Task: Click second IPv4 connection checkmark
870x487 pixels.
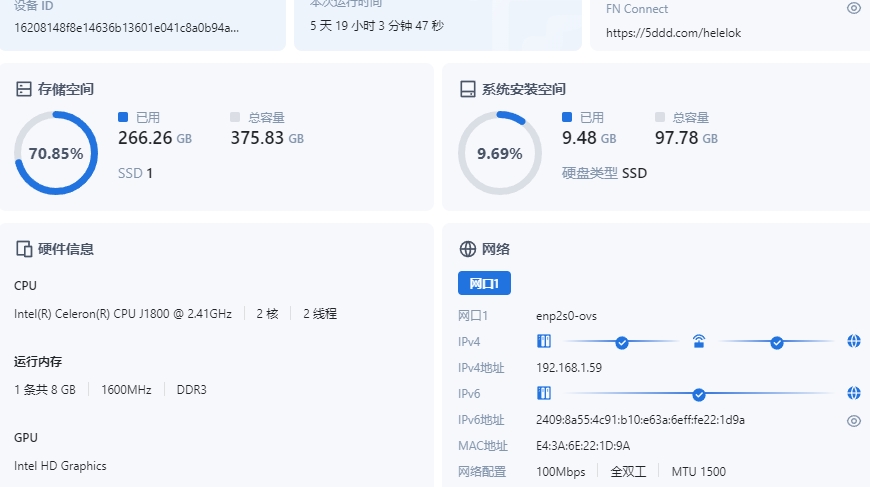Action: 777,343
